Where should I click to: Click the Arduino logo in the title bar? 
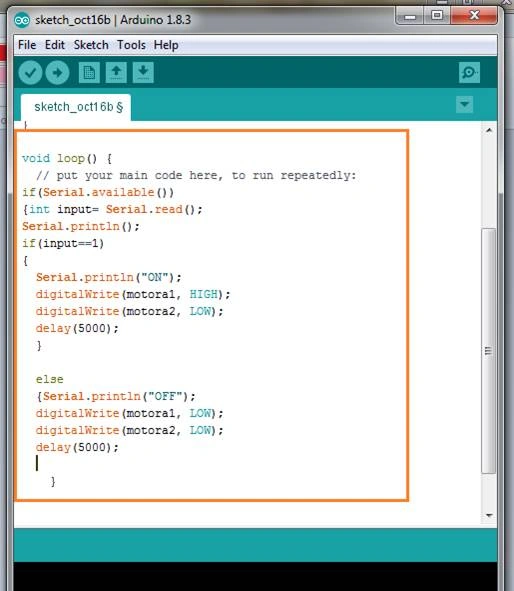pos(22,20)
